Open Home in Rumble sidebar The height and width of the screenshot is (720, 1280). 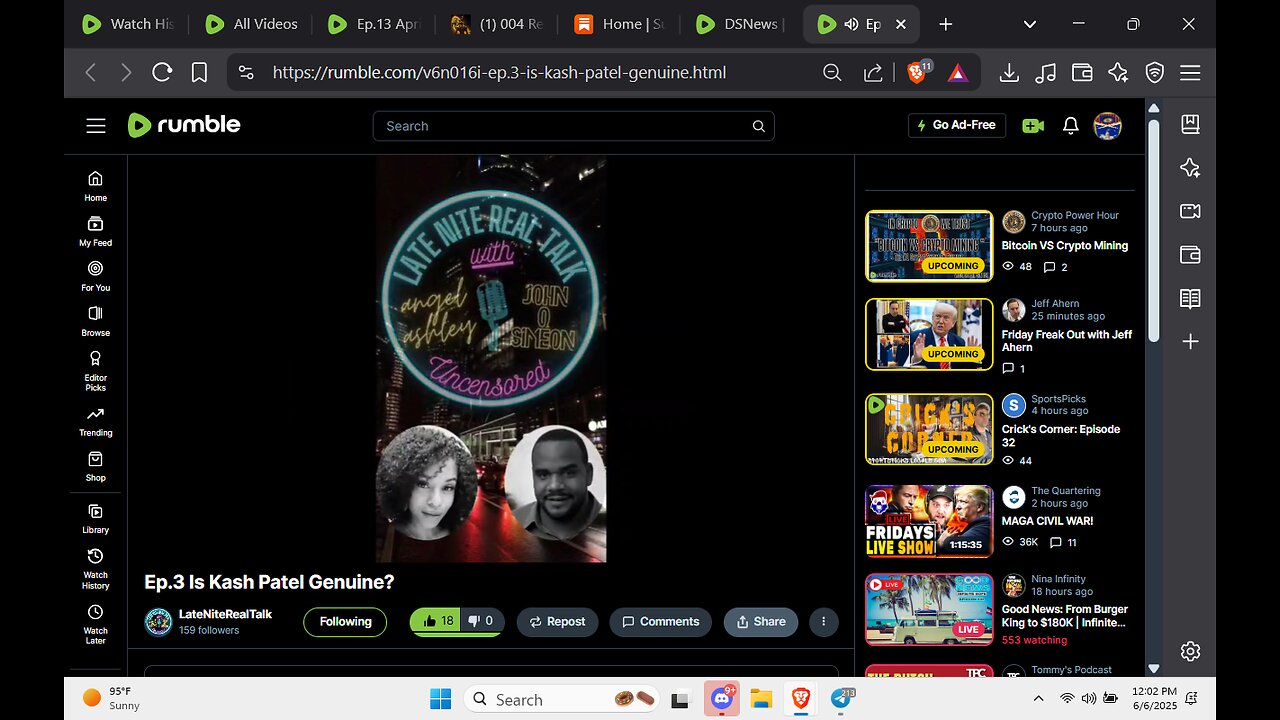(x=95, y=186)
